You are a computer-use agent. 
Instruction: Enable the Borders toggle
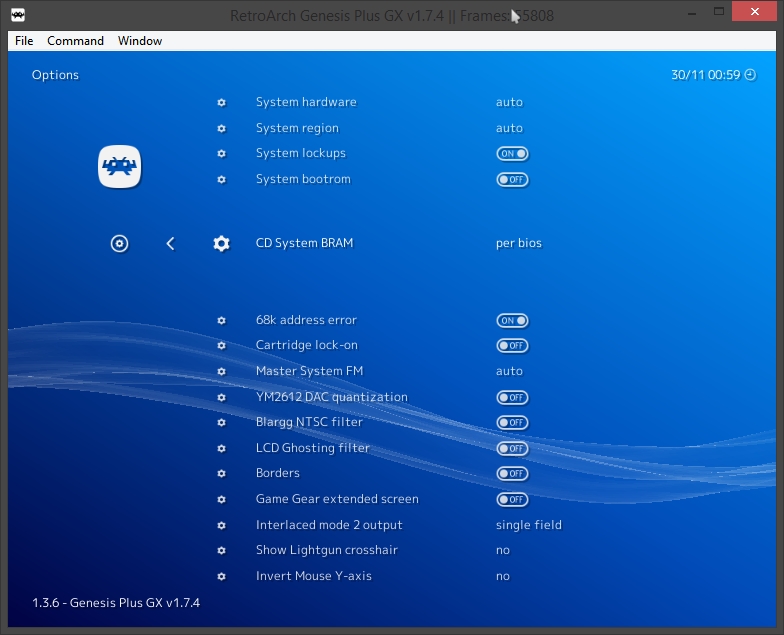click(x=512, y=474)
